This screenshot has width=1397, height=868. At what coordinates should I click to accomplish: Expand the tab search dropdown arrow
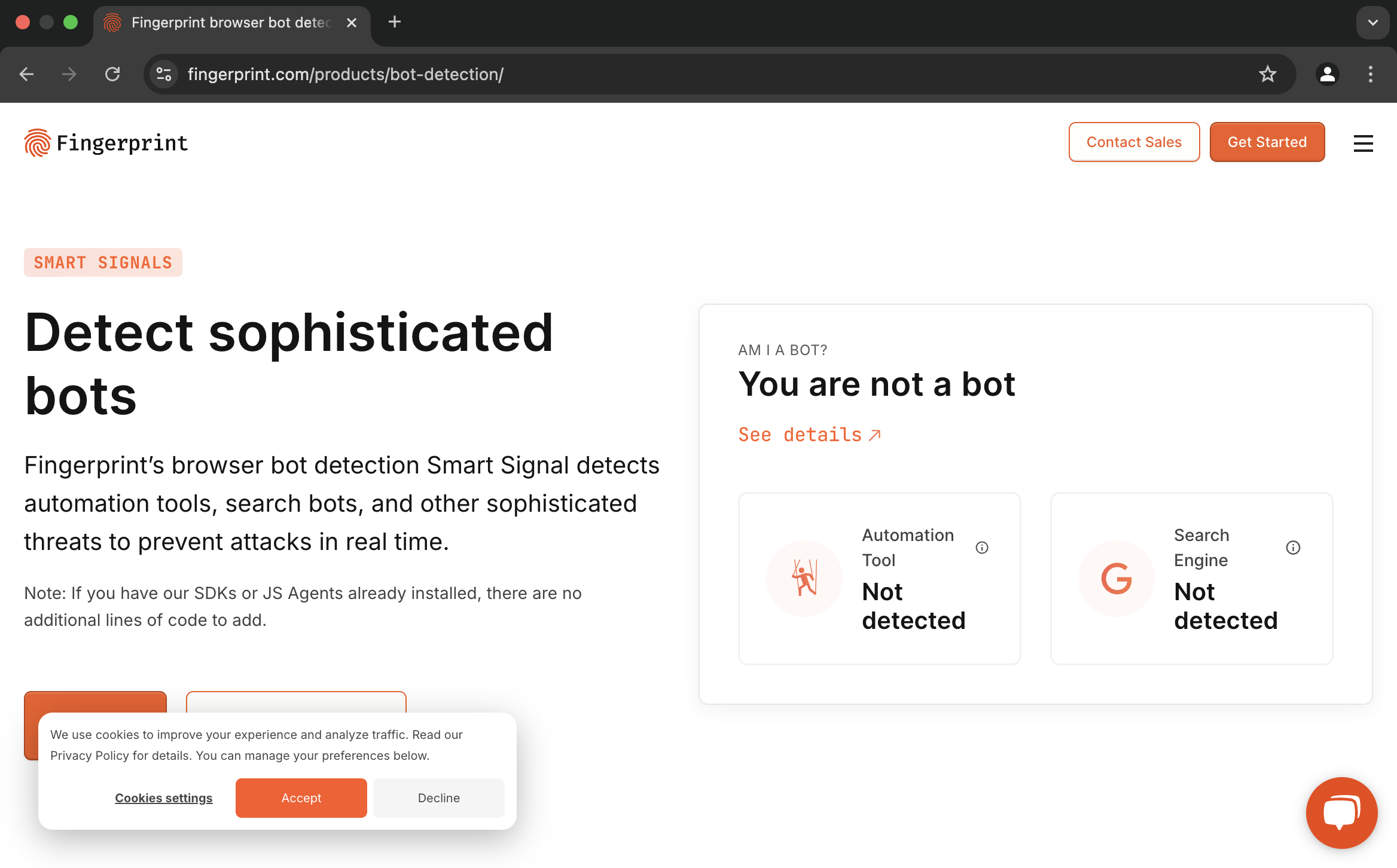point(1372,23)
